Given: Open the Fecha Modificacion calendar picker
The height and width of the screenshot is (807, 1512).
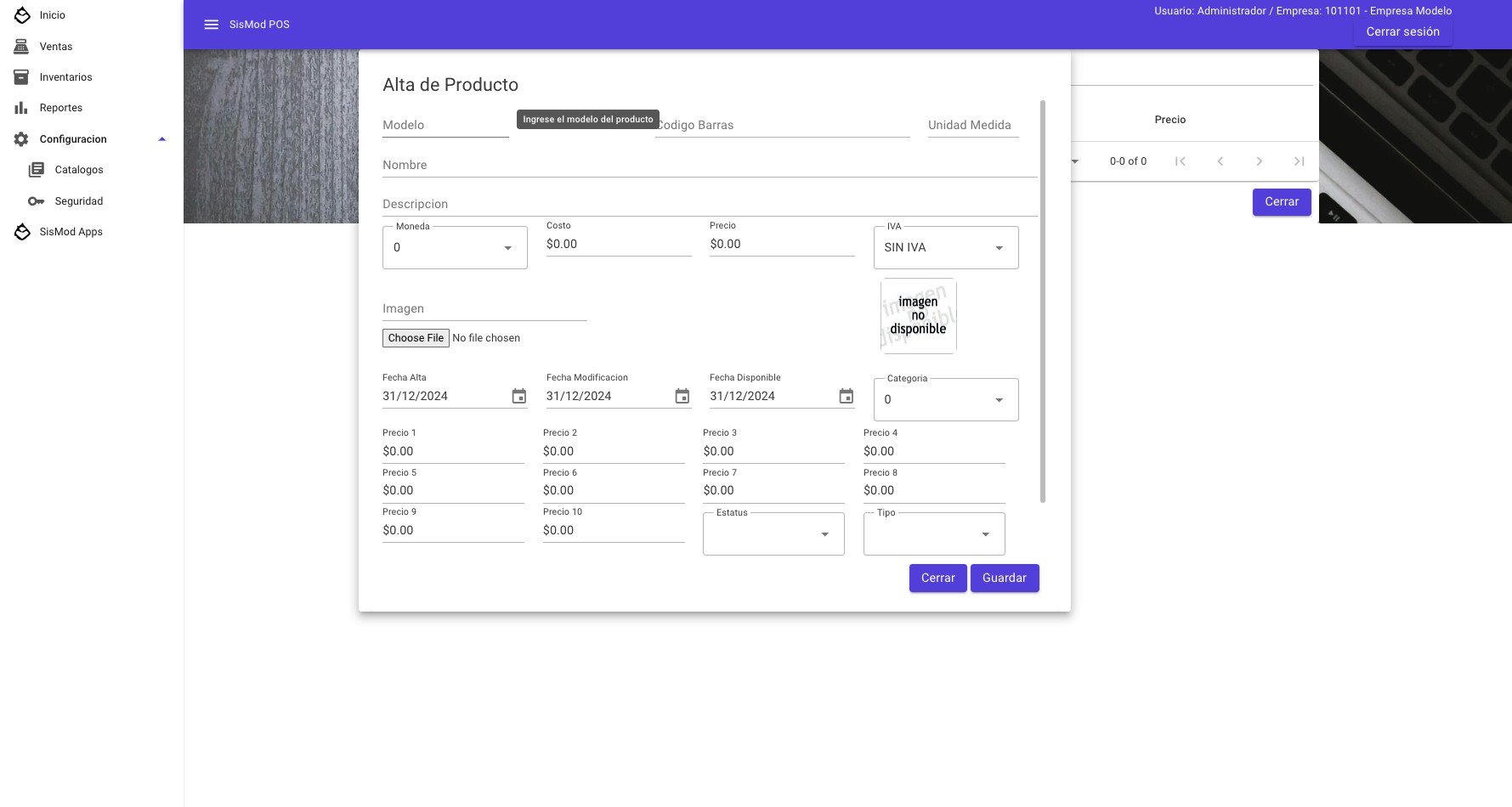Looking at the screenshot, I should (x=682, y=396).
